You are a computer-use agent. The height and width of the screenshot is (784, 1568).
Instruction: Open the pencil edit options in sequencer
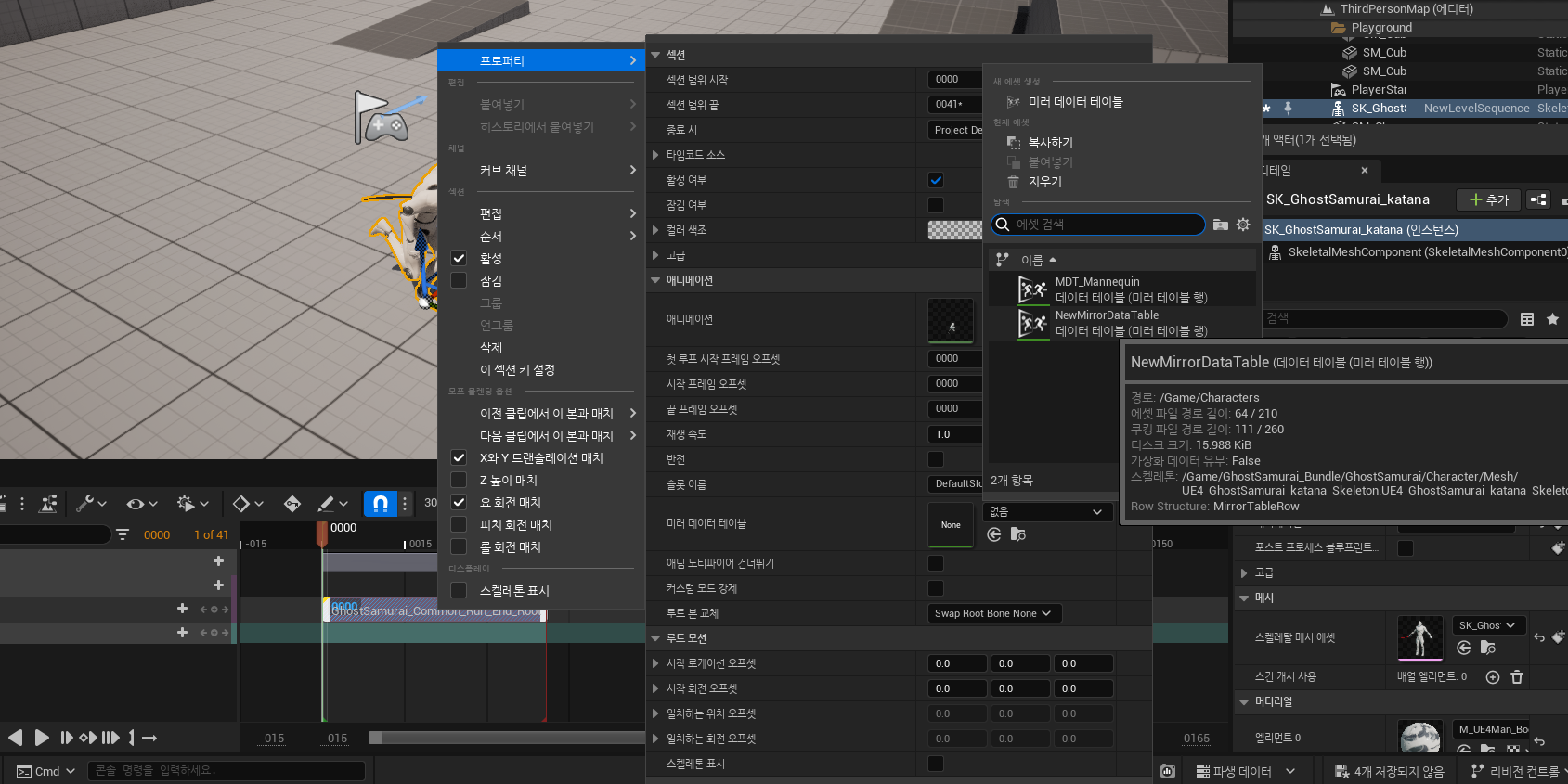pos(332,503)
